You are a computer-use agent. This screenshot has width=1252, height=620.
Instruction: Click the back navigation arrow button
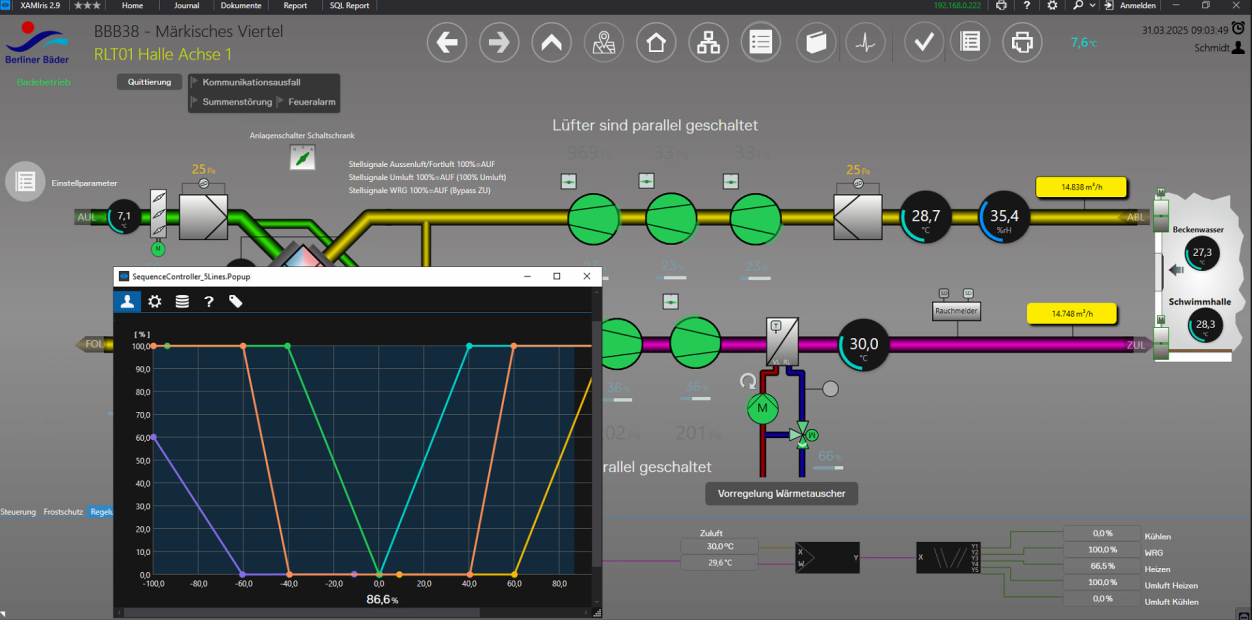click(x=447, y=43)
